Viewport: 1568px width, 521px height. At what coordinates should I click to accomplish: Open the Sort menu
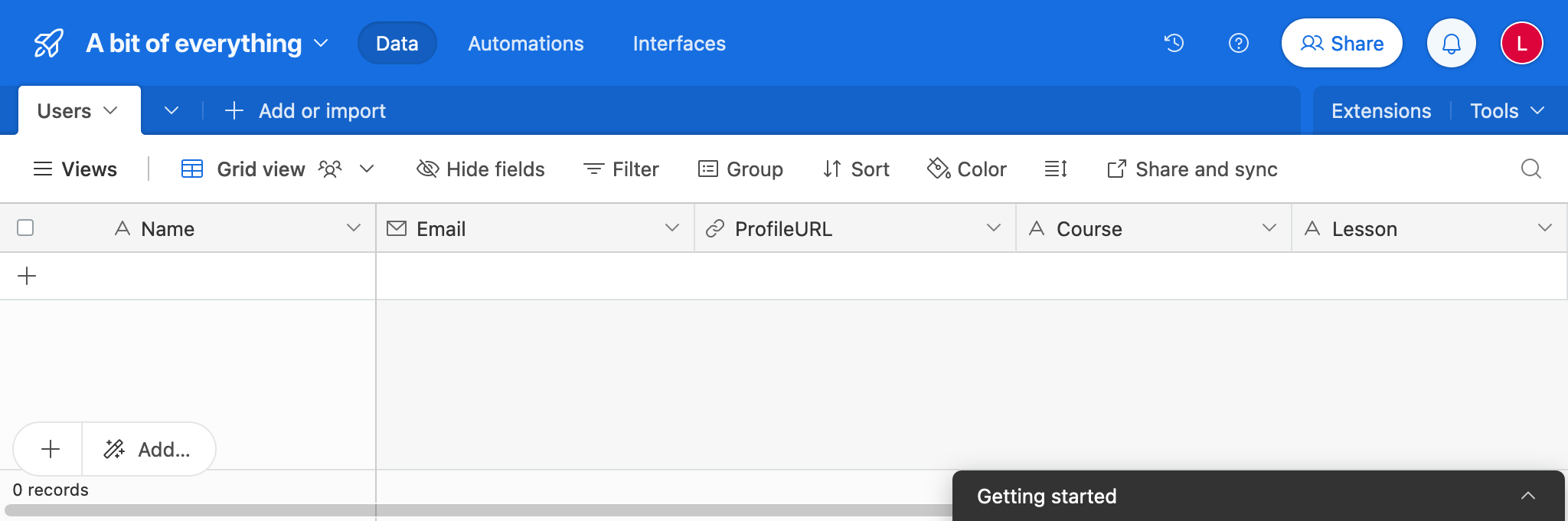pyautogui.click(x=856, y=169)
